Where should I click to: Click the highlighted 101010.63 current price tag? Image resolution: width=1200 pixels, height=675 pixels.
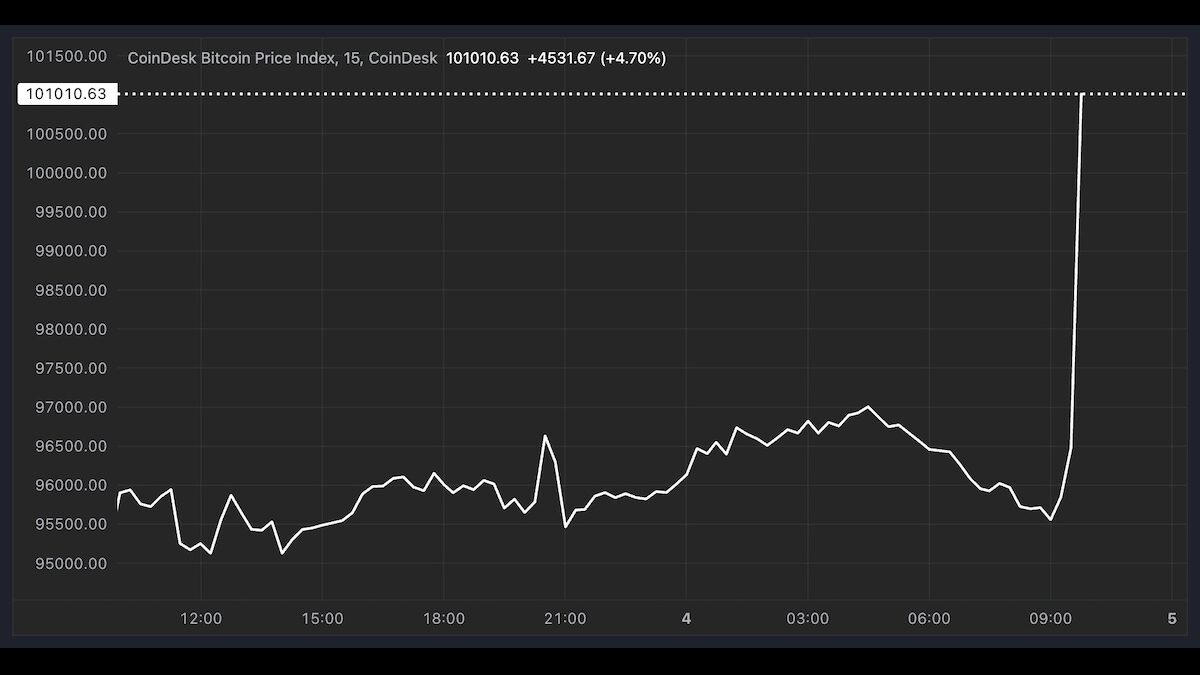(67, 94)
